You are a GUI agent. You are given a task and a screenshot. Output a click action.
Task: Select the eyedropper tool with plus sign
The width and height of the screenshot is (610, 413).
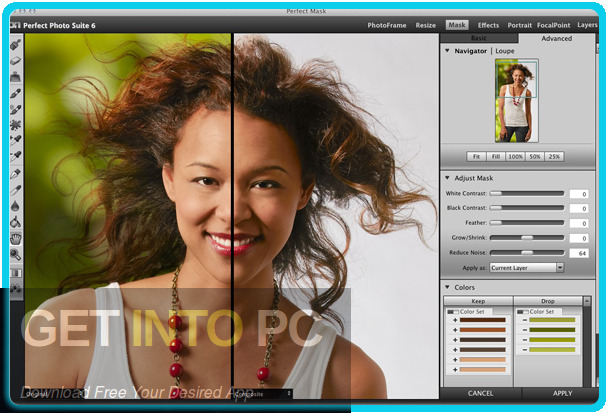point(16,141)
